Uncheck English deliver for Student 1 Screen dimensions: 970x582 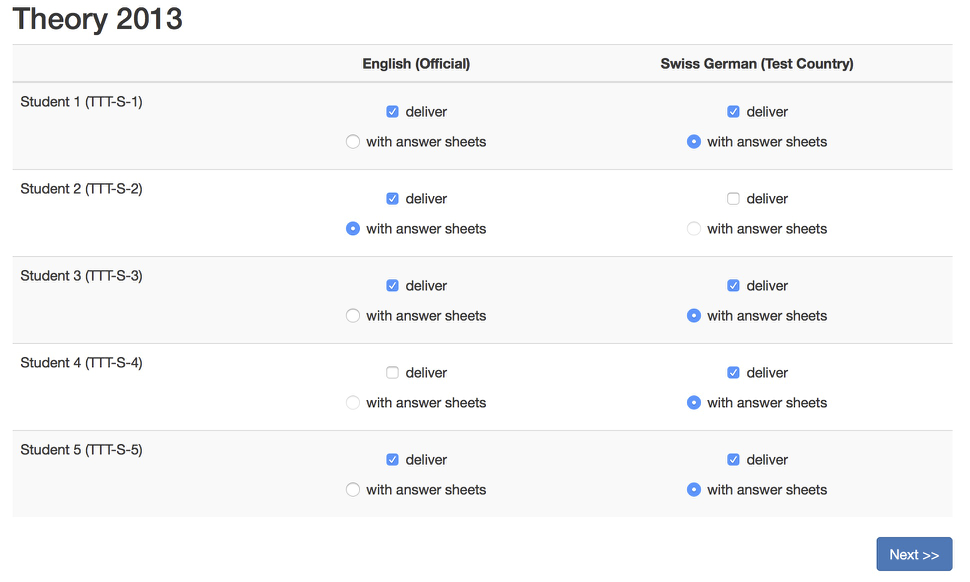pos(392,112)
